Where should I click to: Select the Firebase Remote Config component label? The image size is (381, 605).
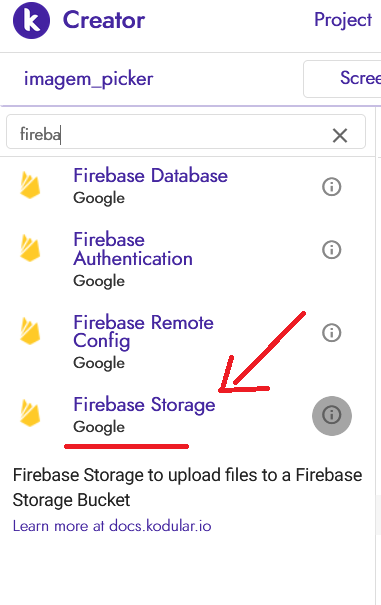[143, 332]
